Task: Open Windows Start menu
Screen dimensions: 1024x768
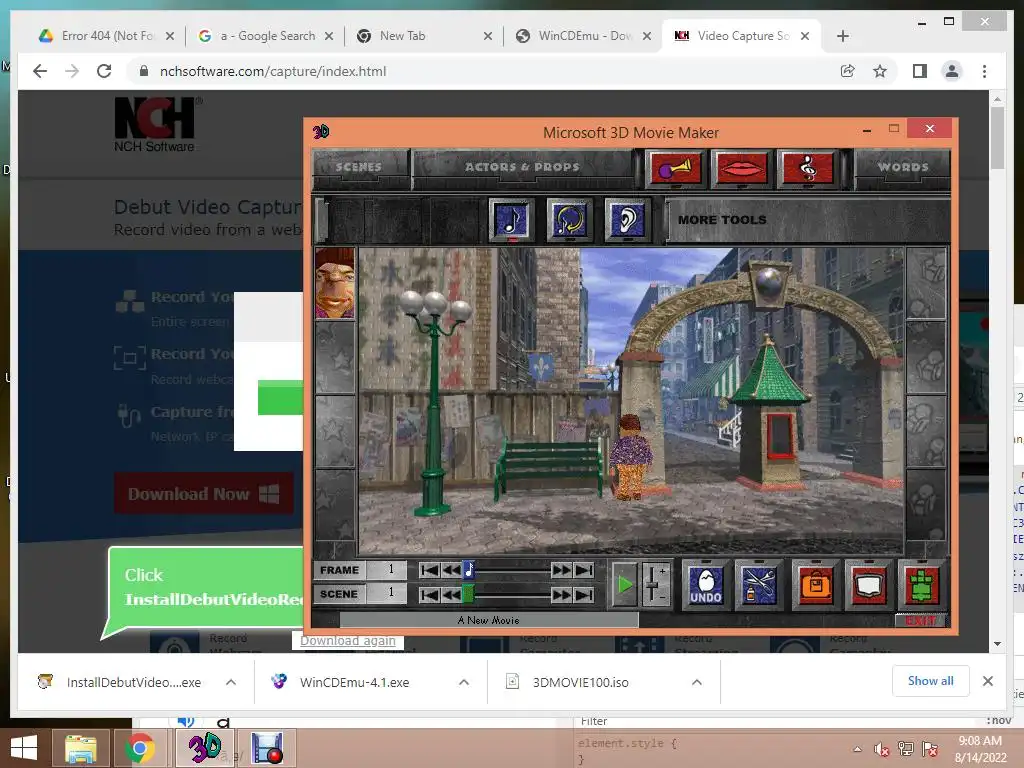Action: tap(24, 748)
